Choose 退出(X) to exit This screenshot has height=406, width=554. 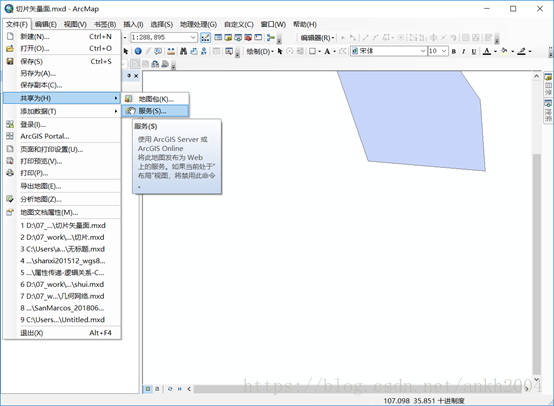(x=61, y=333)
